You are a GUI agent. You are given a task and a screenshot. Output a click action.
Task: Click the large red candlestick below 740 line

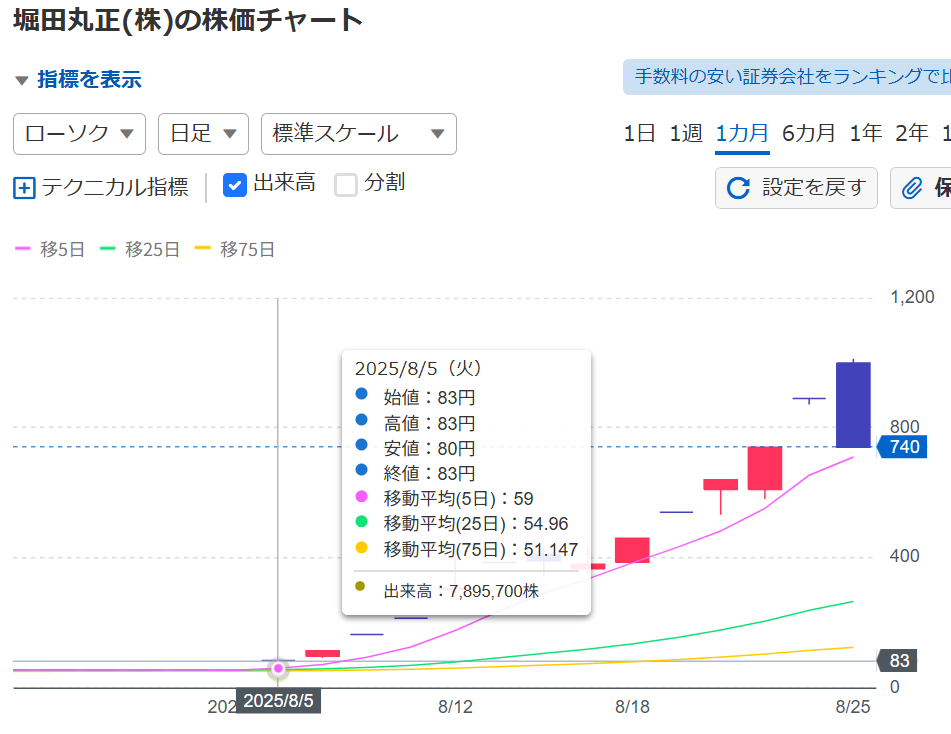click(x=764, y=468)
